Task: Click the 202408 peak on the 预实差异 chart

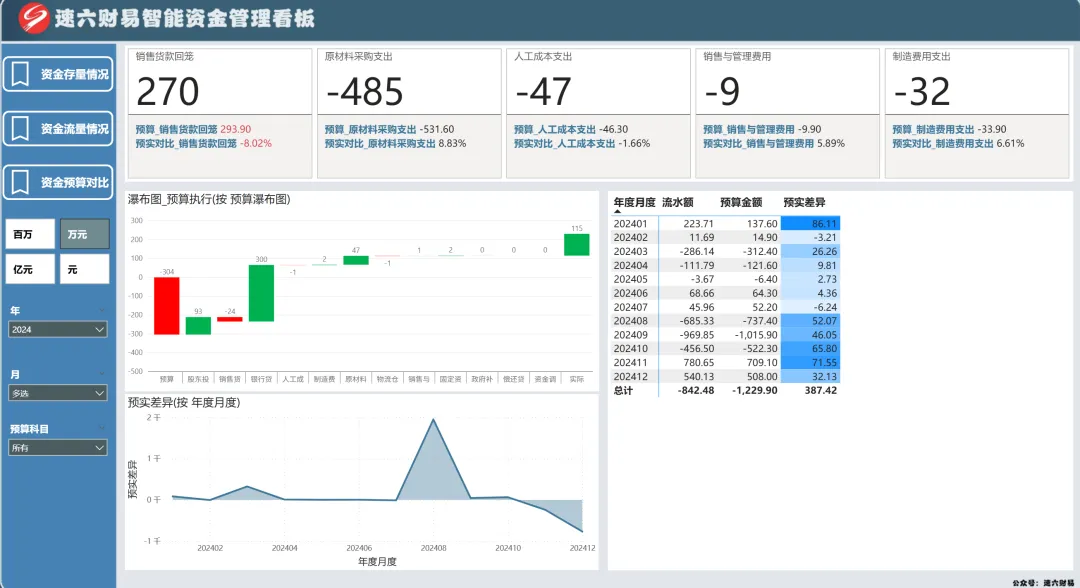Action: click(433, 421)
